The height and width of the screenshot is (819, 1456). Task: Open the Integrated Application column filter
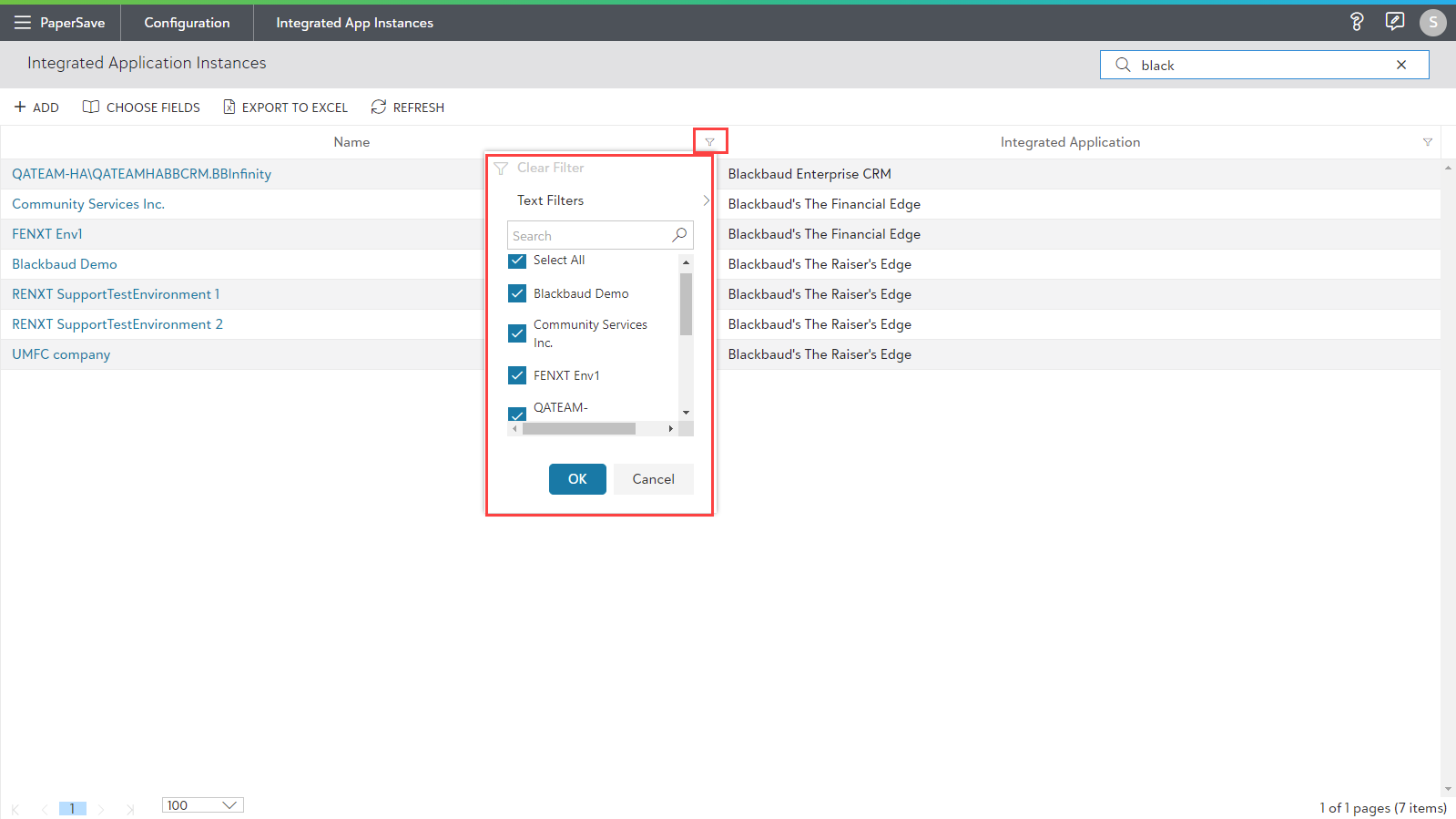(x=1427, y=142)
